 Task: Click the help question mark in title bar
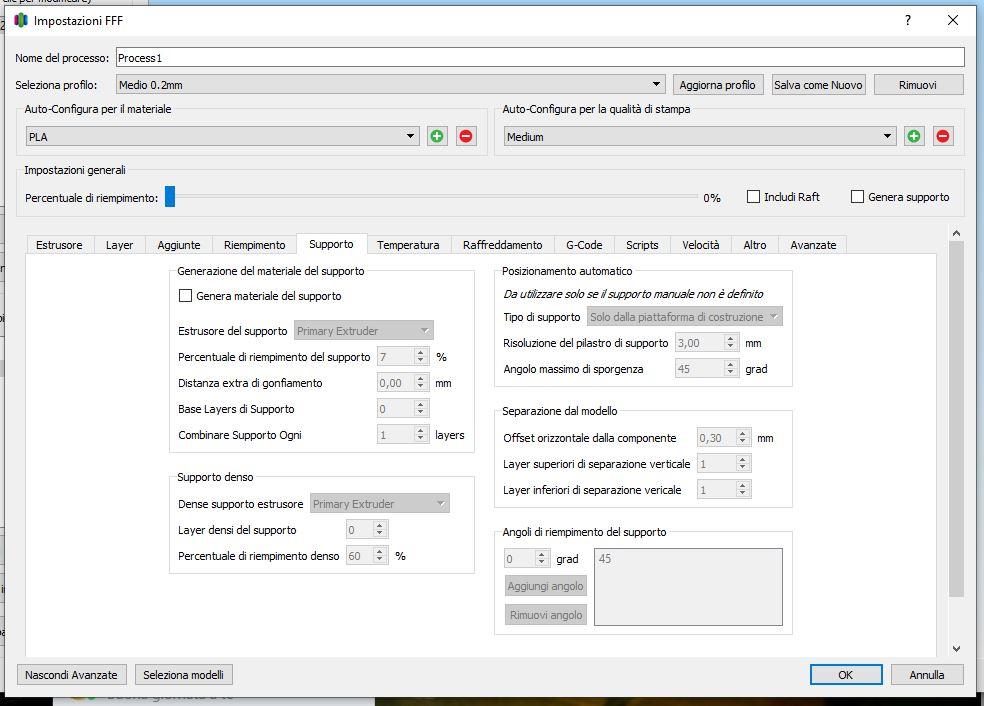tap(908, 20)
